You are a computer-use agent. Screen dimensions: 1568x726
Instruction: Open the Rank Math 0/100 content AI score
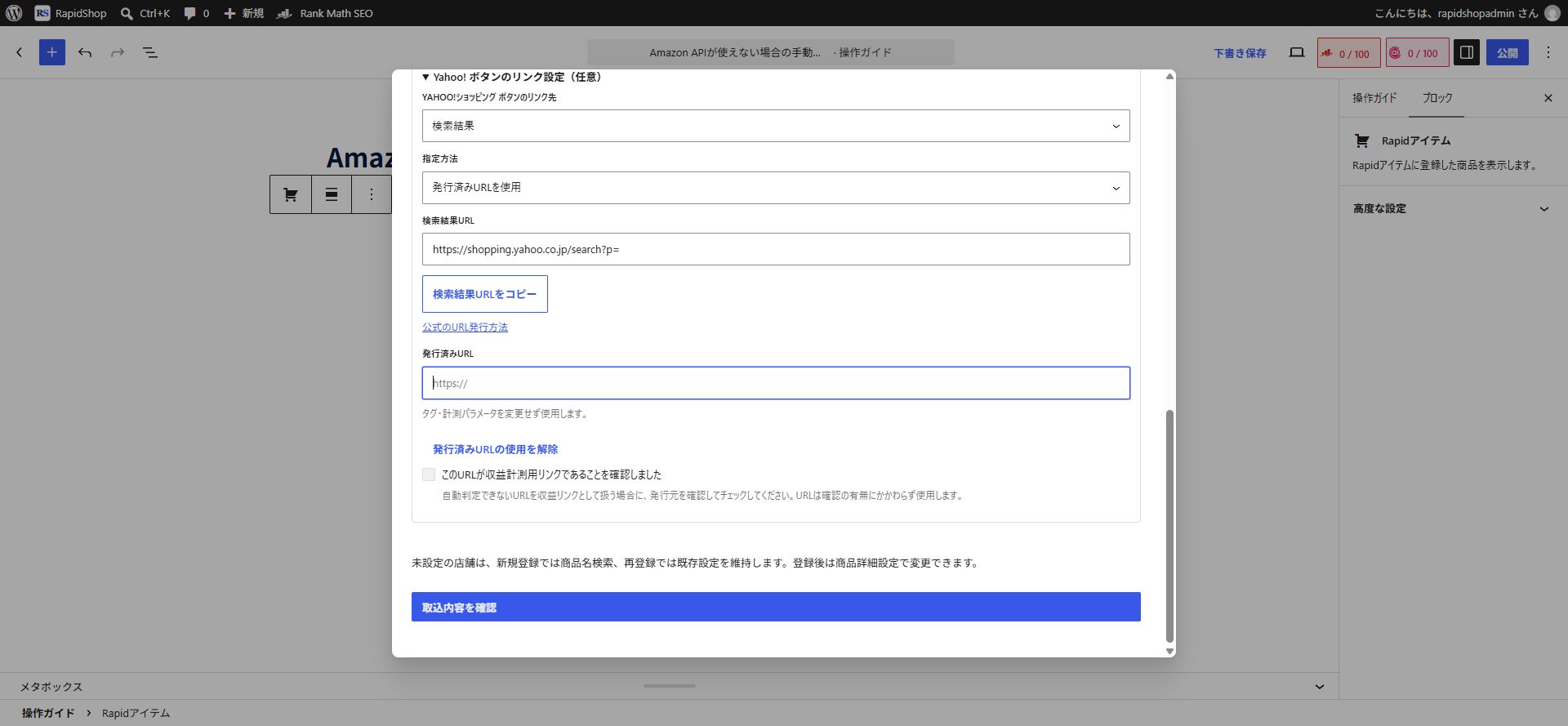pyautogui.click(x=1417, y=53)
